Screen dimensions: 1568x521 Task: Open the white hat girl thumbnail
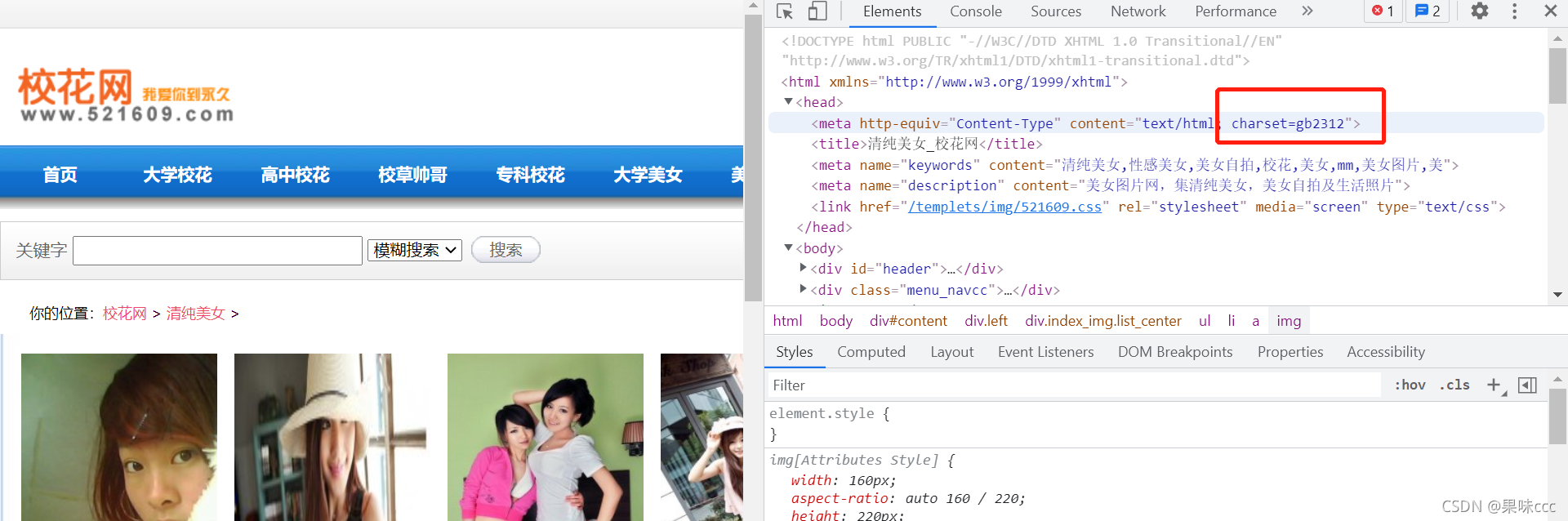point(332,437)
